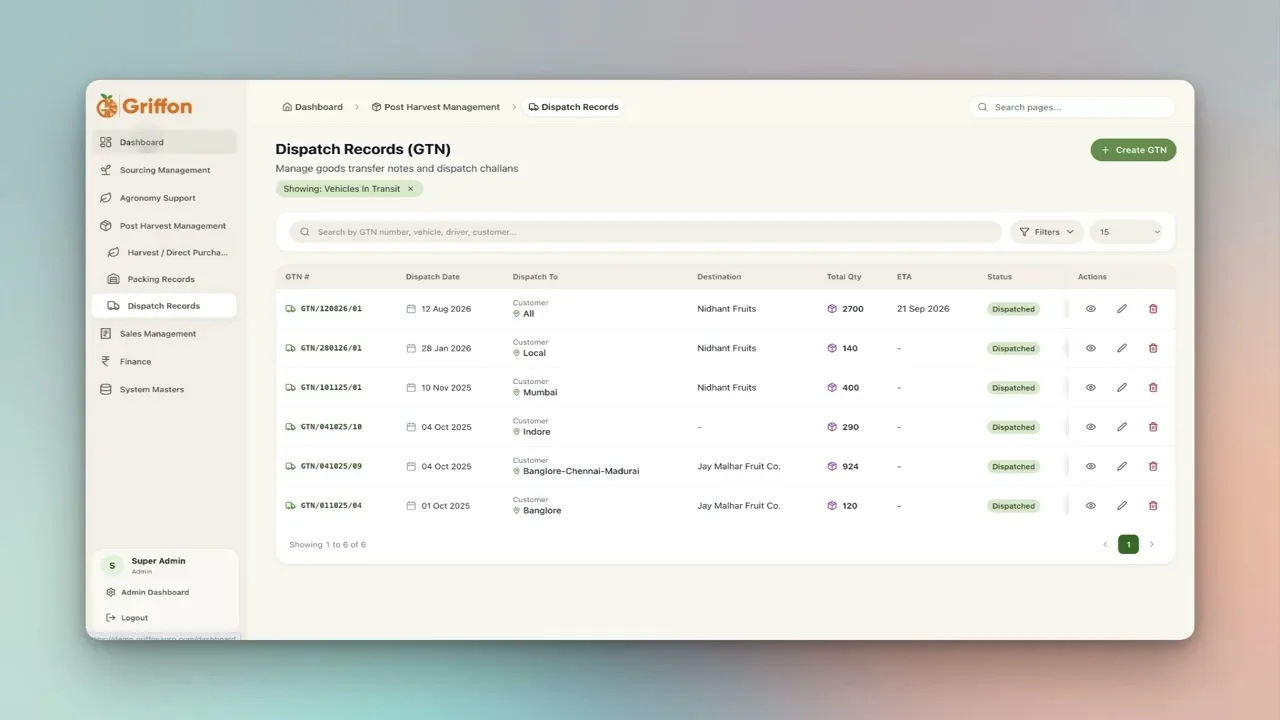Go to Dashboard breadcrumb link
The width and height of the screenshot is (1280, 720).
click(313, 107)
